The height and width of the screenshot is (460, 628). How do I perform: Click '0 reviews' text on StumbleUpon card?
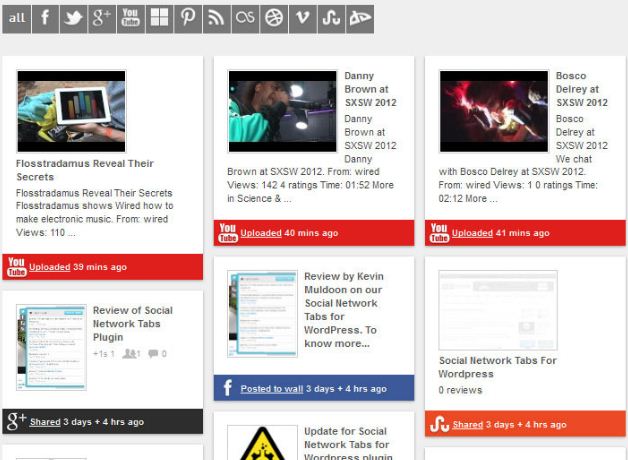[x=460, y=390]
